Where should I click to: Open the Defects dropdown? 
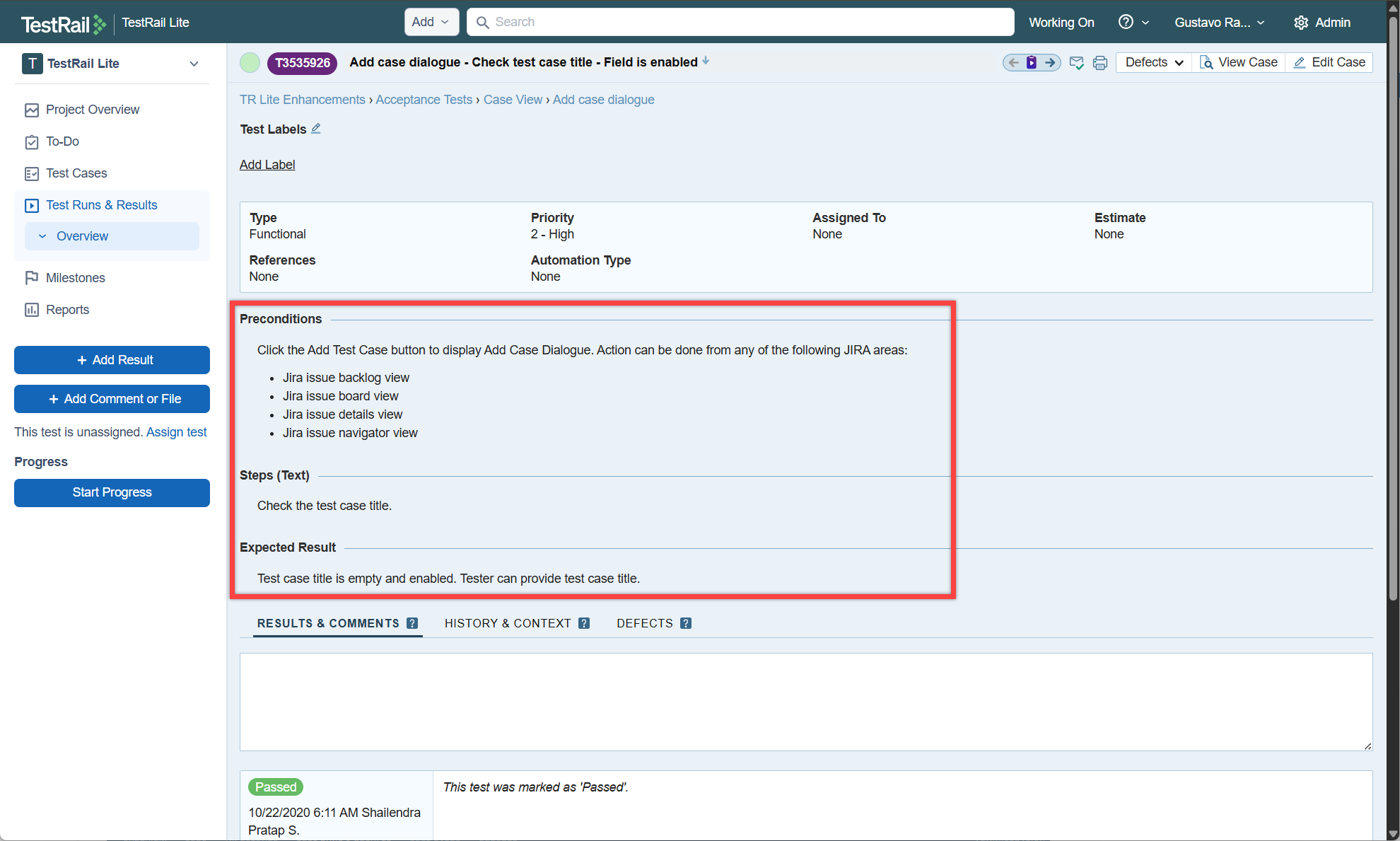[1153, 62]
